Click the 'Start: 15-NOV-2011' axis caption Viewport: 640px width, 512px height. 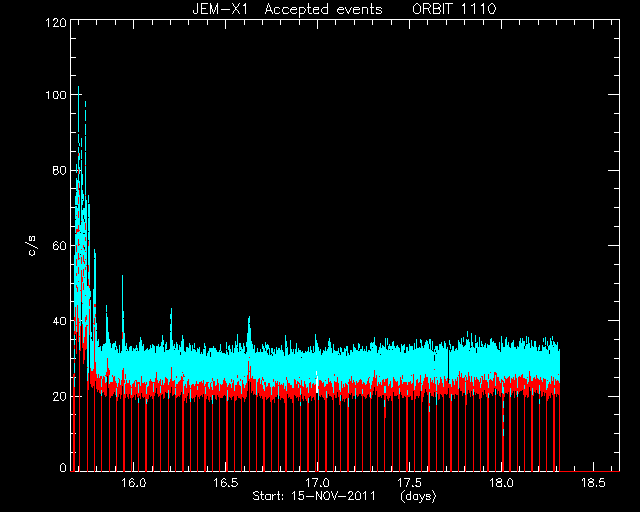pos(314,496)
